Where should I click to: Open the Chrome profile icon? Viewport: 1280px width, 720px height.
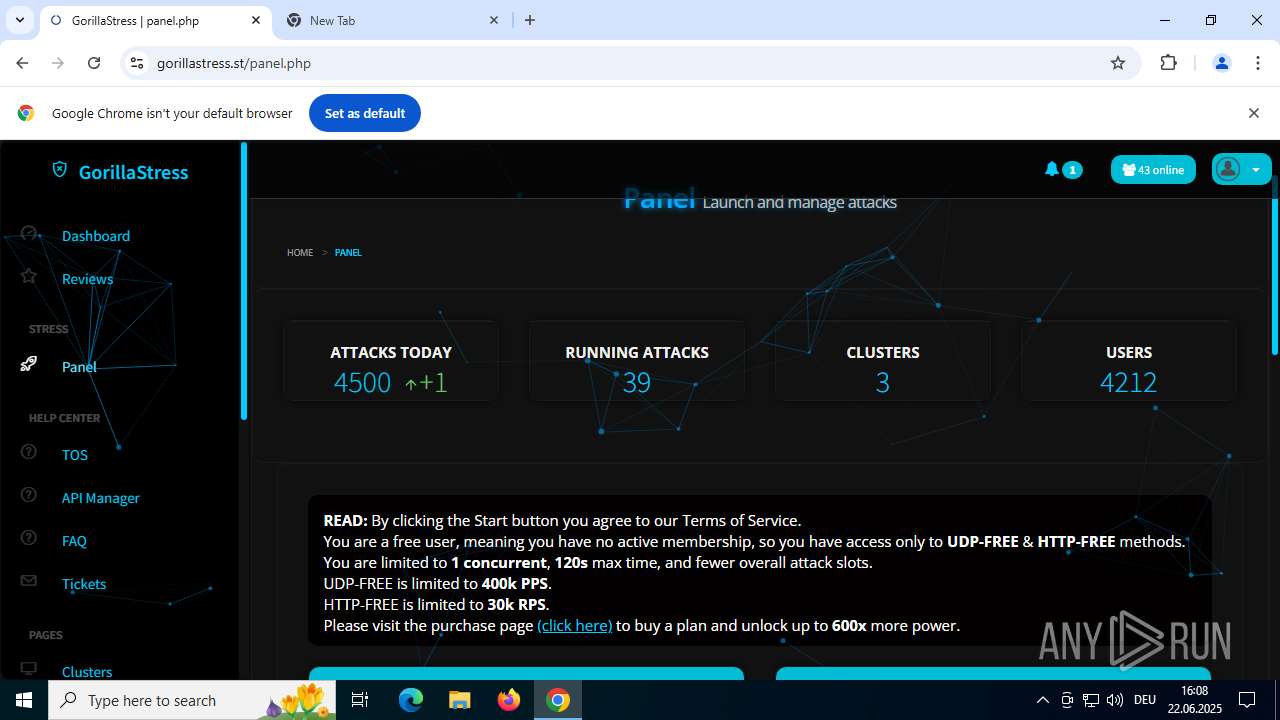click(1221, 63)
